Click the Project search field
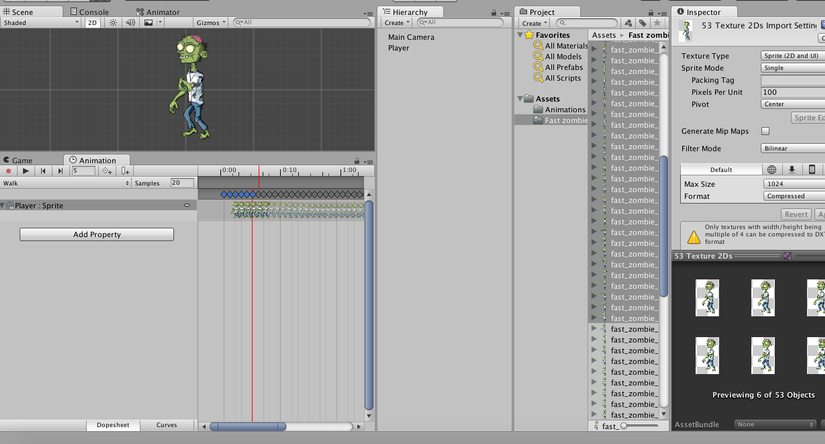Image resolution: width=825 pixels, height=444 pixels. [587, 23]
